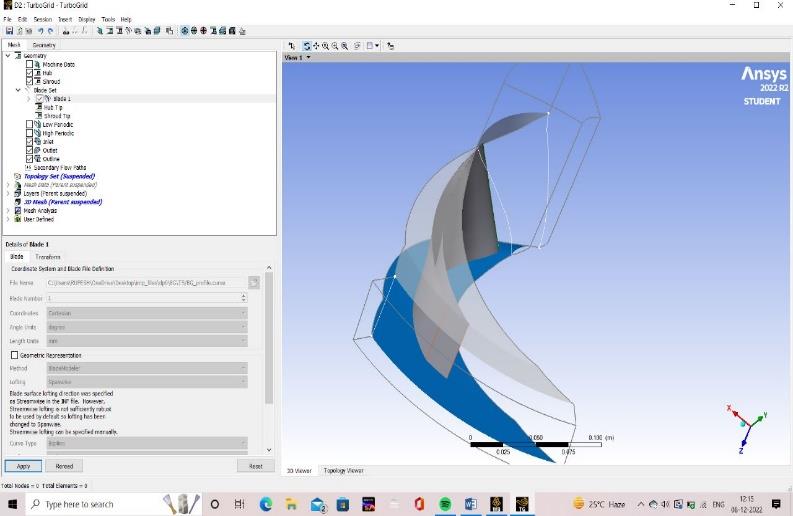Screen dimensions: 793x516
Task: Click the Details panel vertical scrollbar
Action: [269, 338]
